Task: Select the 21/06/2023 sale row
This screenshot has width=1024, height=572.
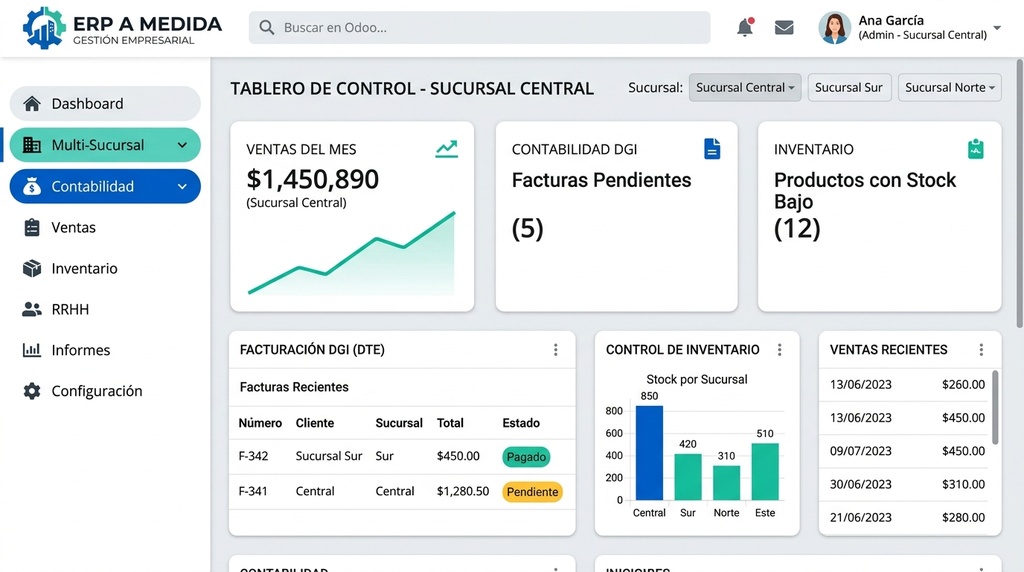Action: pos(906,518)
